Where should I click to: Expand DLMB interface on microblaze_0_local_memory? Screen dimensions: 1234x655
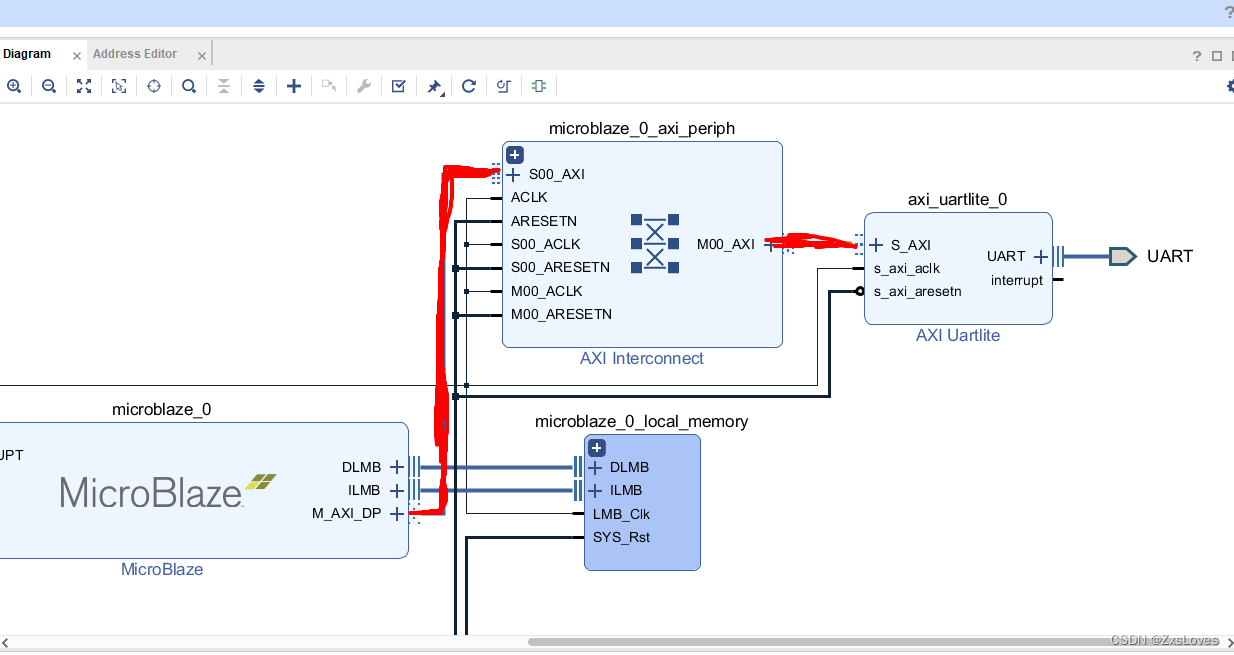click(x=595, y=467)
